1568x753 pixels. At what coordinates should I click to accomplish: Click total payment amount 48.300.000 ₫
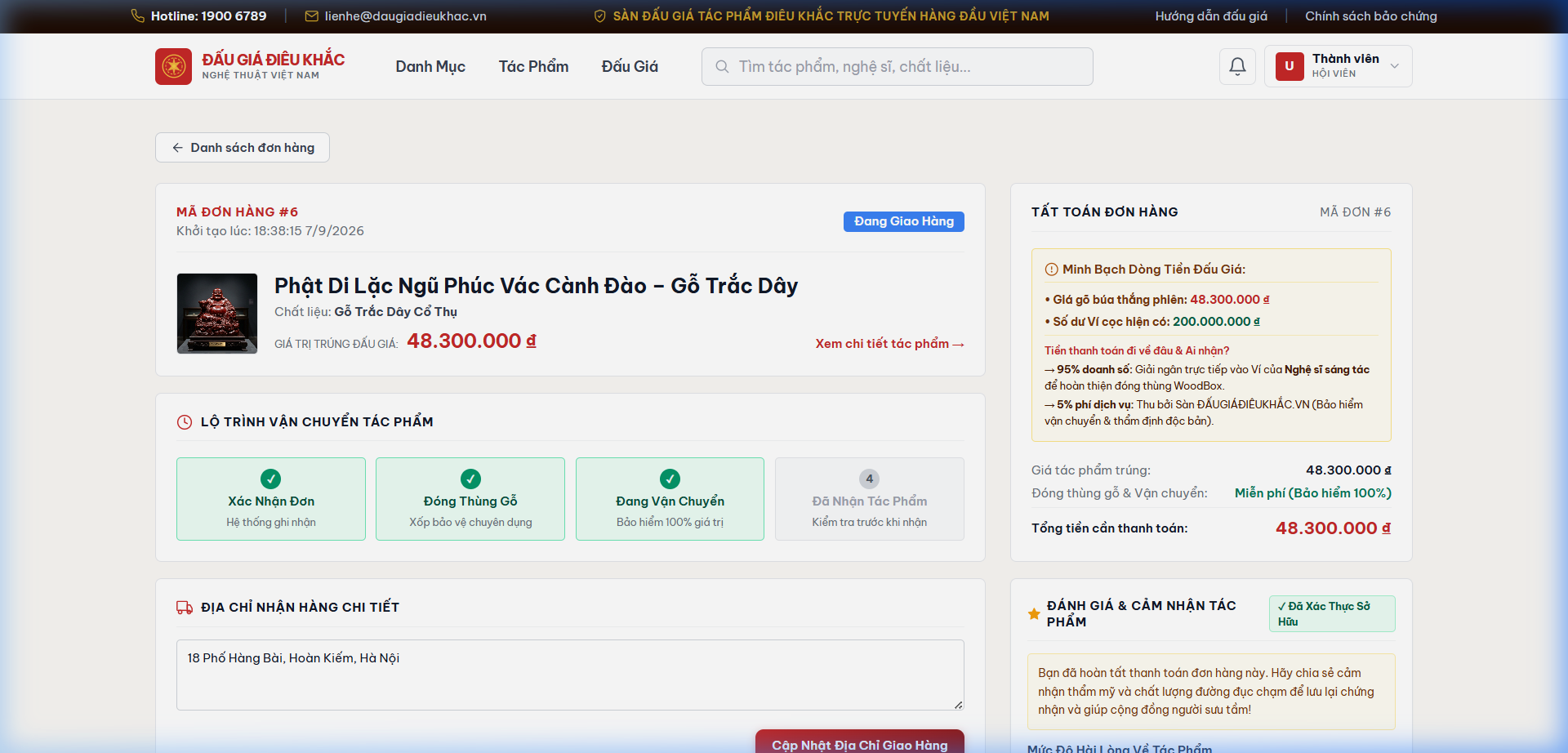tap(1333, 528)
